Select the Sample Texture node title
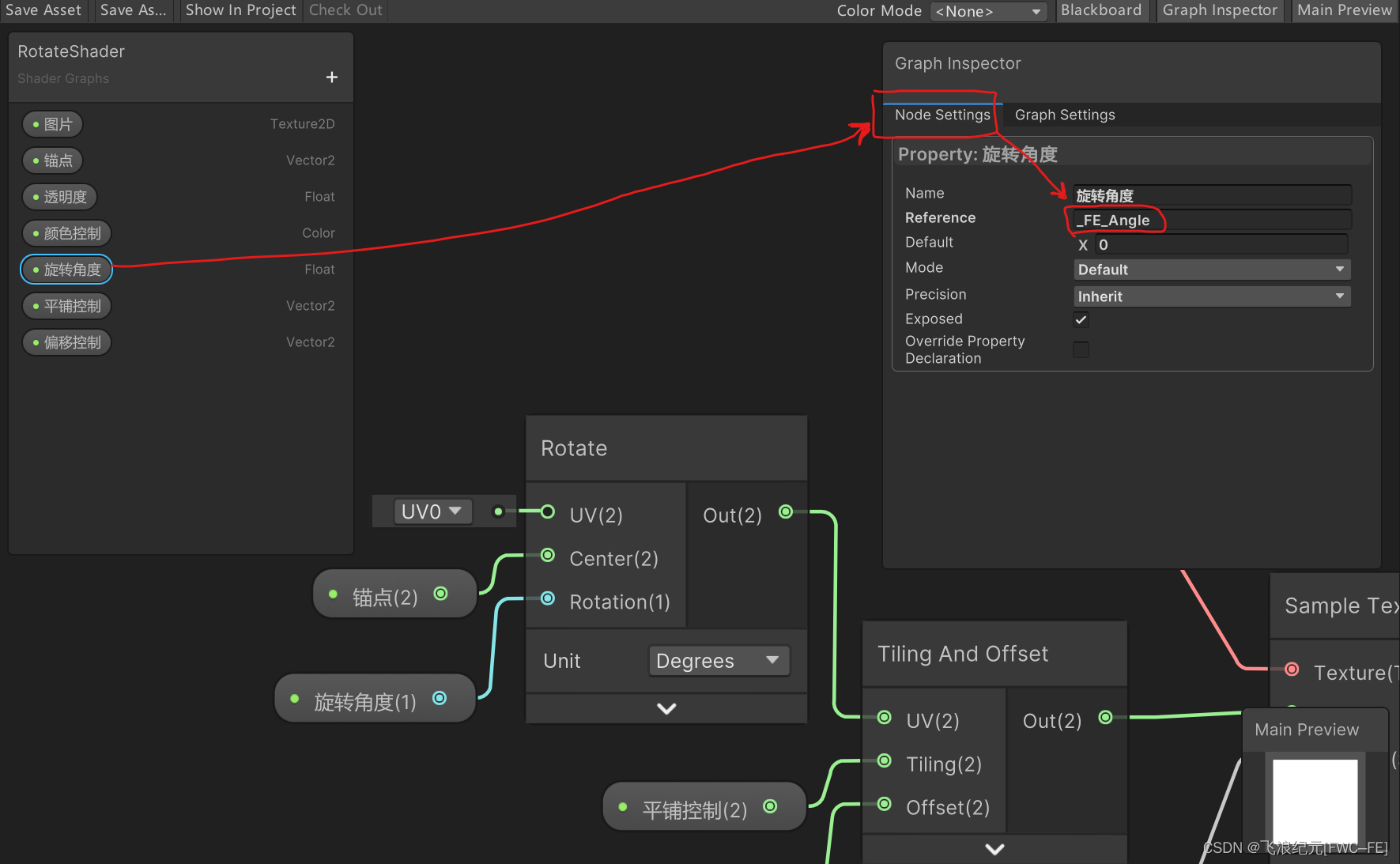Viewport: 1400px width, 864px height. tap(1341, 606)
